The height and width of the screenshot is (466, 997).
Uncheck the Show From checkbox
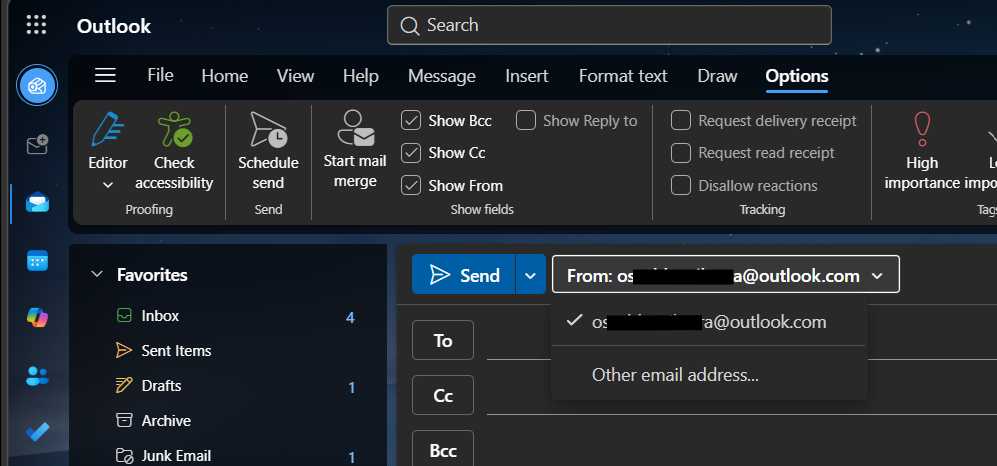(x=411, y=186)
